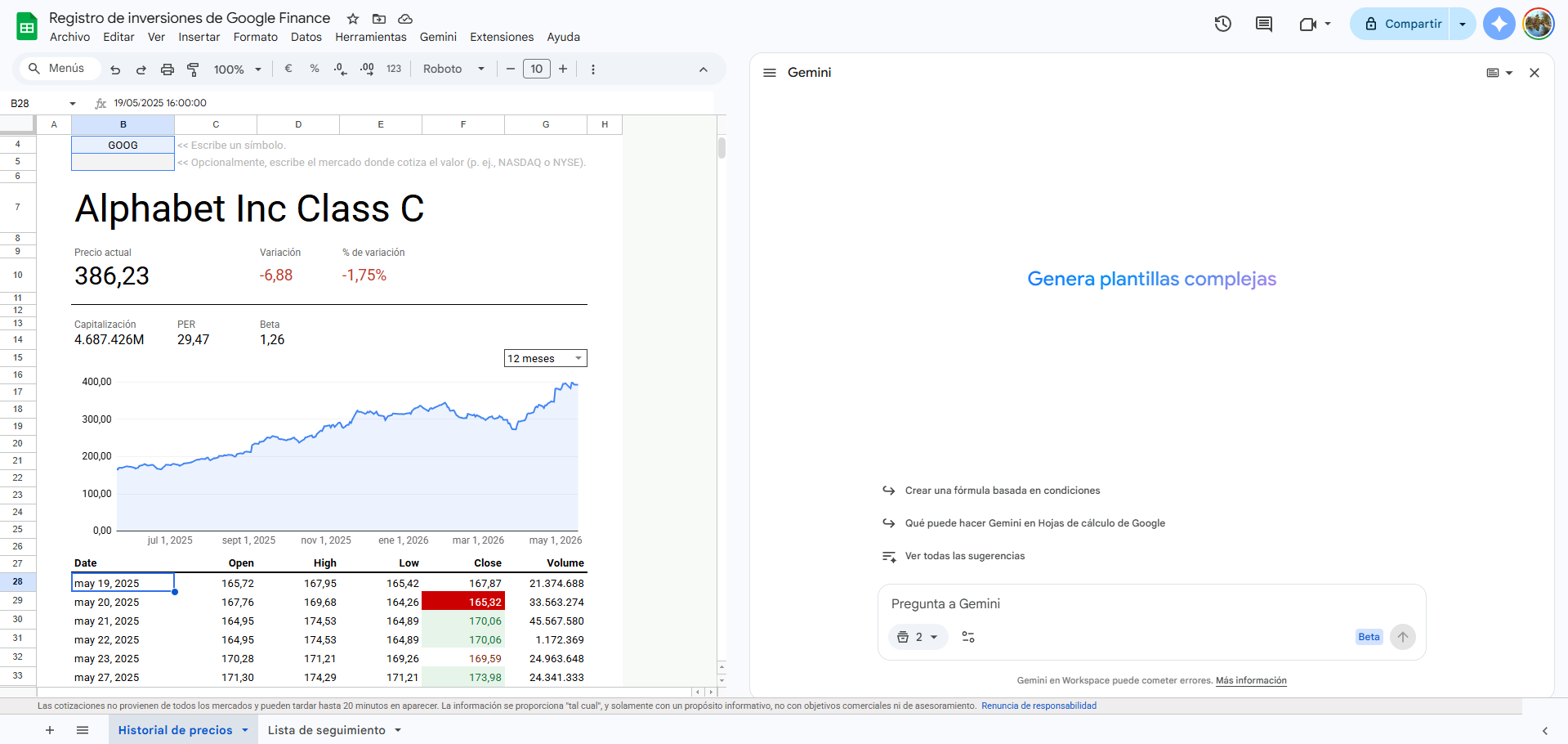Click the Gemini sparkle button

1499,24
